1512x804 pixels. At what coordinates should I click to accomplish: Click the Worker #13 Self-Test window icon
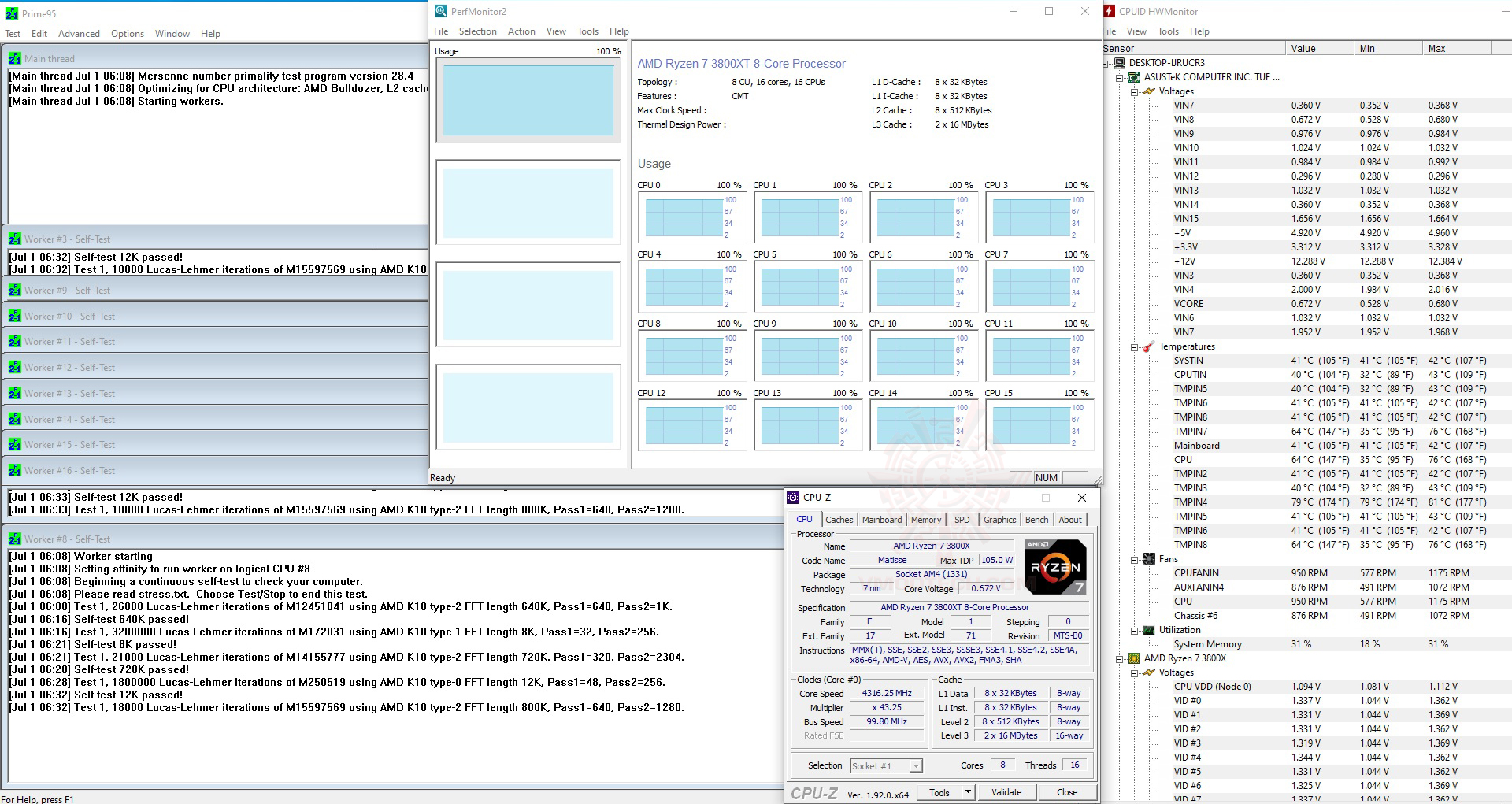pos(15,393)
